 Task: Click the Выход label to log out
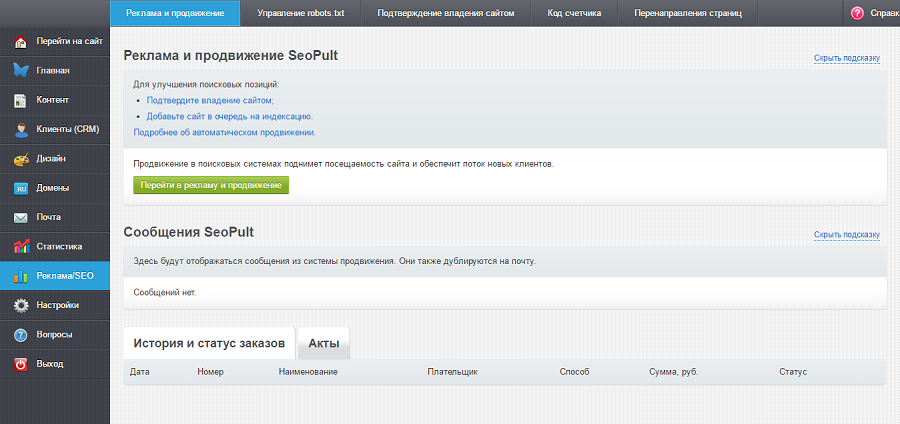49,364
